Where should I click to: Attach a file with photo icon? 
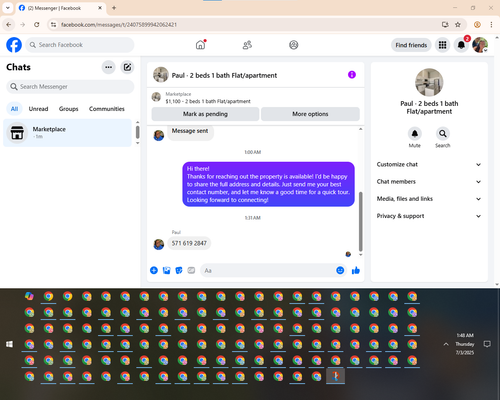(166, 270)
